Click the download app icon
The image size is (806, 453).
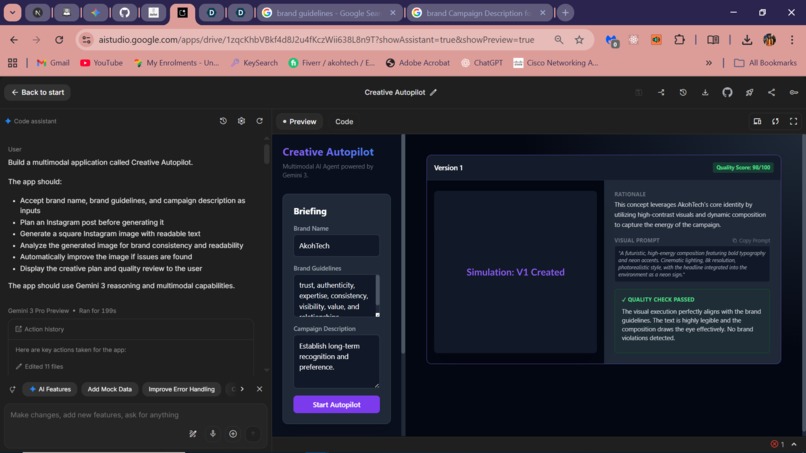(705, 93)
